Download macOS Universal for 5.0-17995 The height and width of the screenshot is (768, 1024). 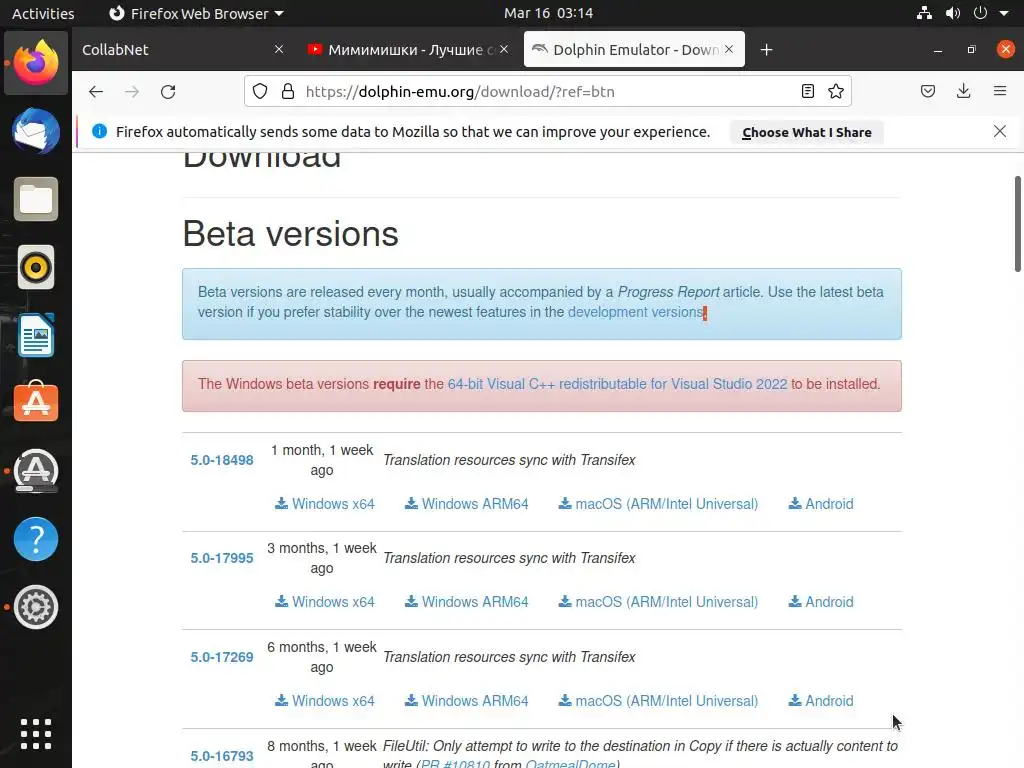click(658, 601)
